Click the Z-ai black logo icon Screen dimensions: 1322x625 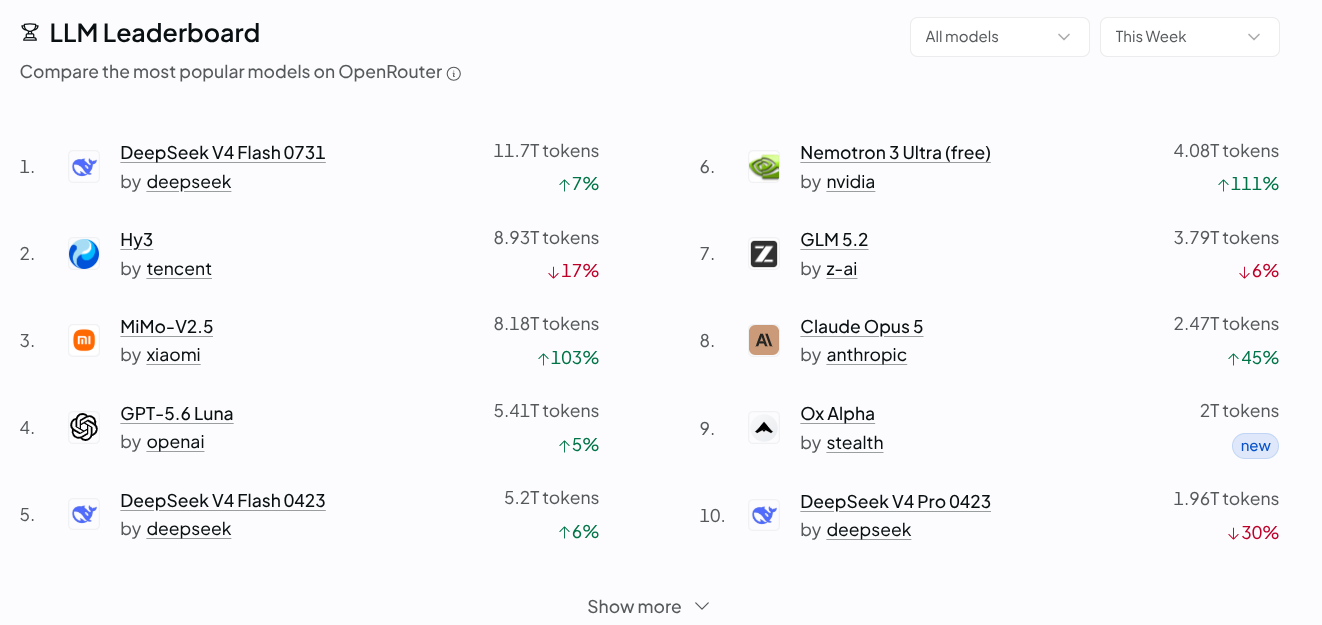764,254
